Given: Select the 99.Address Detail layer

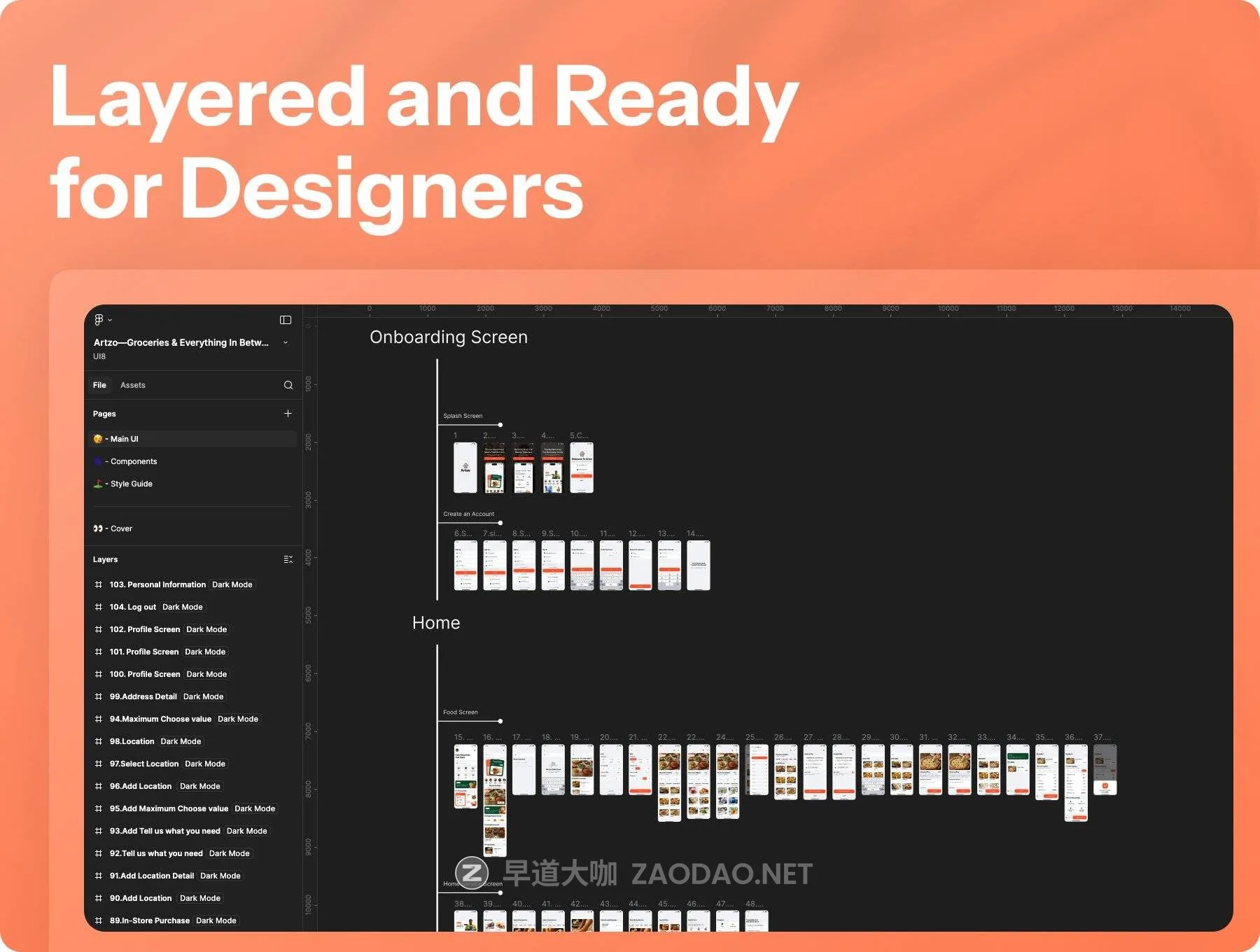Looking at the screenshot, I should pyautogui.click(x=143, y=696).
